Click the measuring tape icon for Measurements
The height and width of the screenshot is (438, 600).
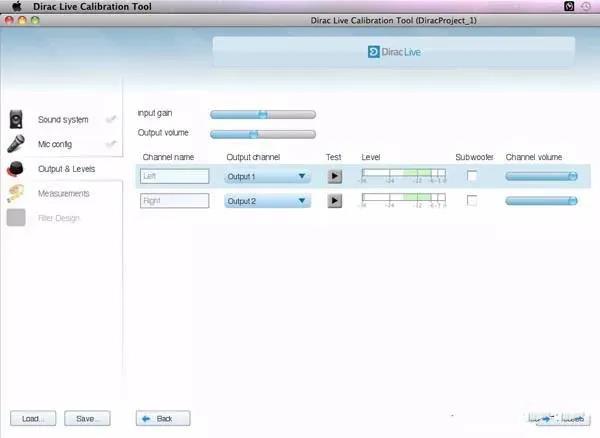point(16,193)
